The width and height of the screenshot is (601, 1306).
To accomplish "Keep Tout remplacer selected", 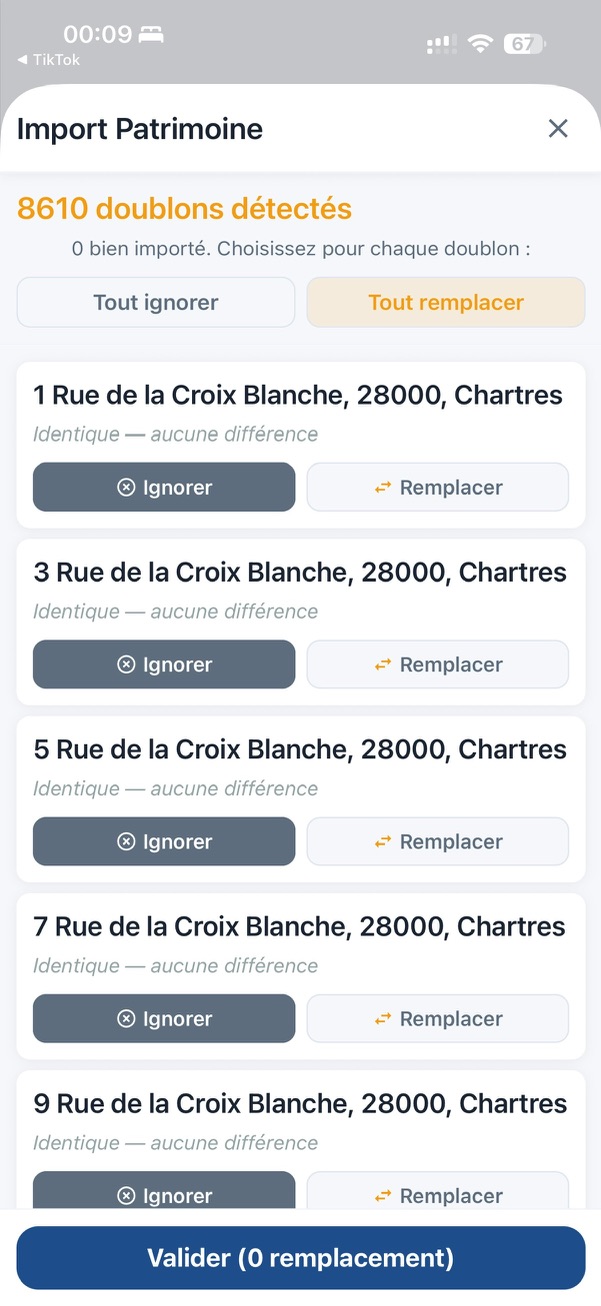I will (x=445, y=301).
